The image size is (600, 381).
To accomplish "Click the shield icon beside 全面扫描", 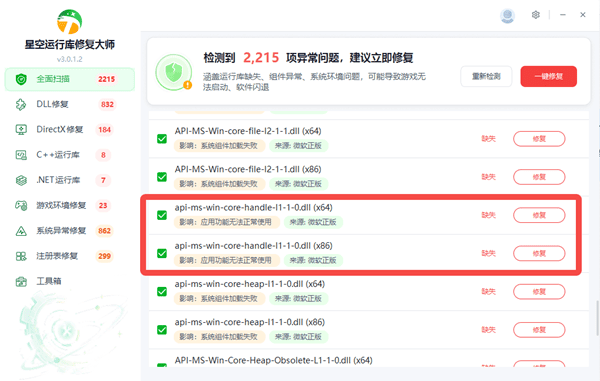I will point(21,79).
